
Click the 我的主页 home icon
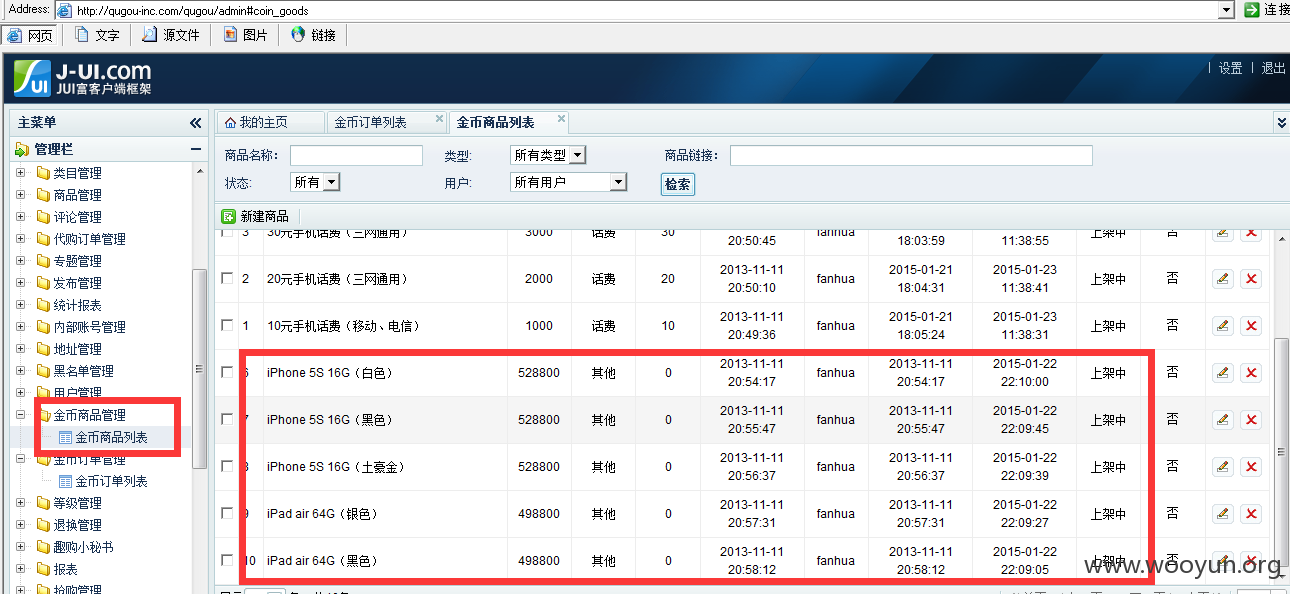(230, 122)
